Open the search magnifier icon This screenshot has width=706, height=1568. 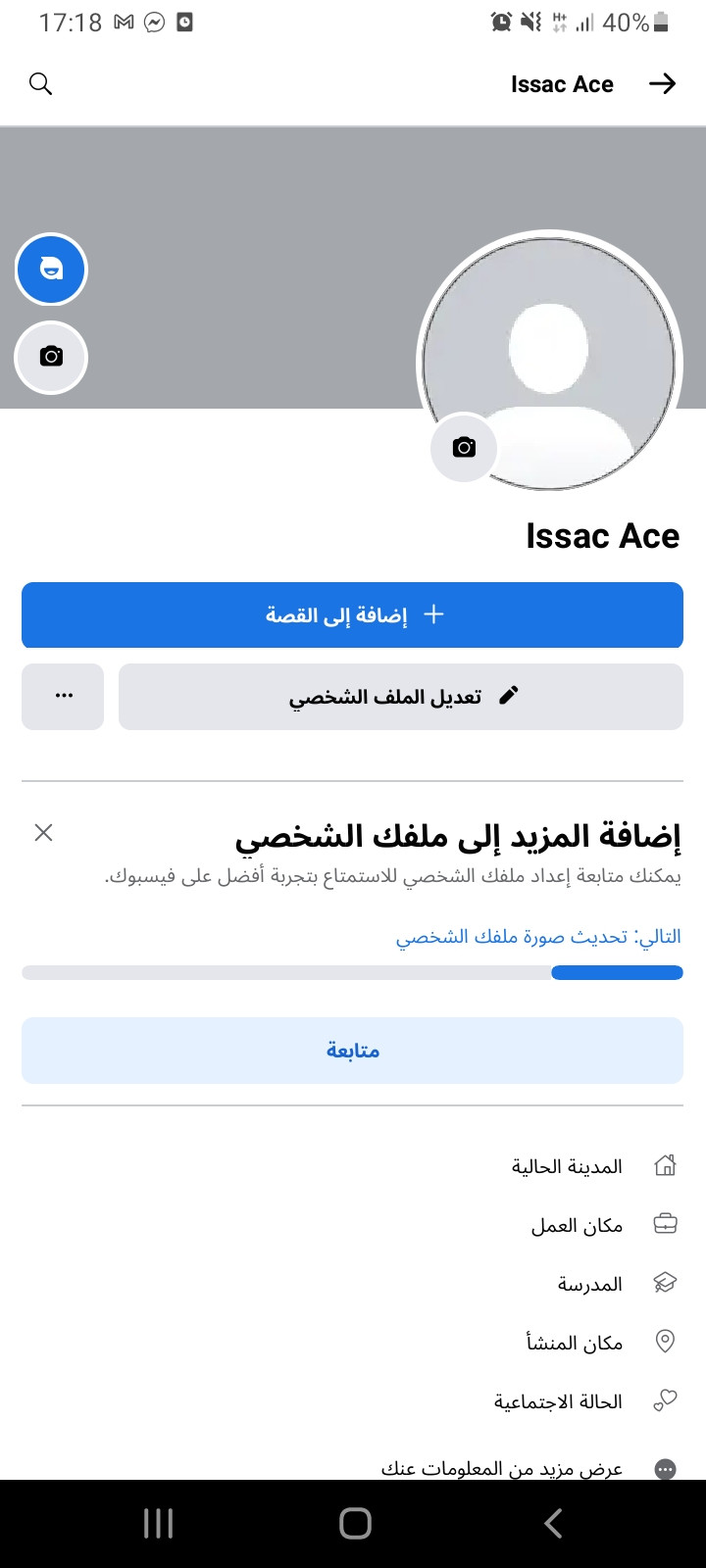(x=40, y=84)
